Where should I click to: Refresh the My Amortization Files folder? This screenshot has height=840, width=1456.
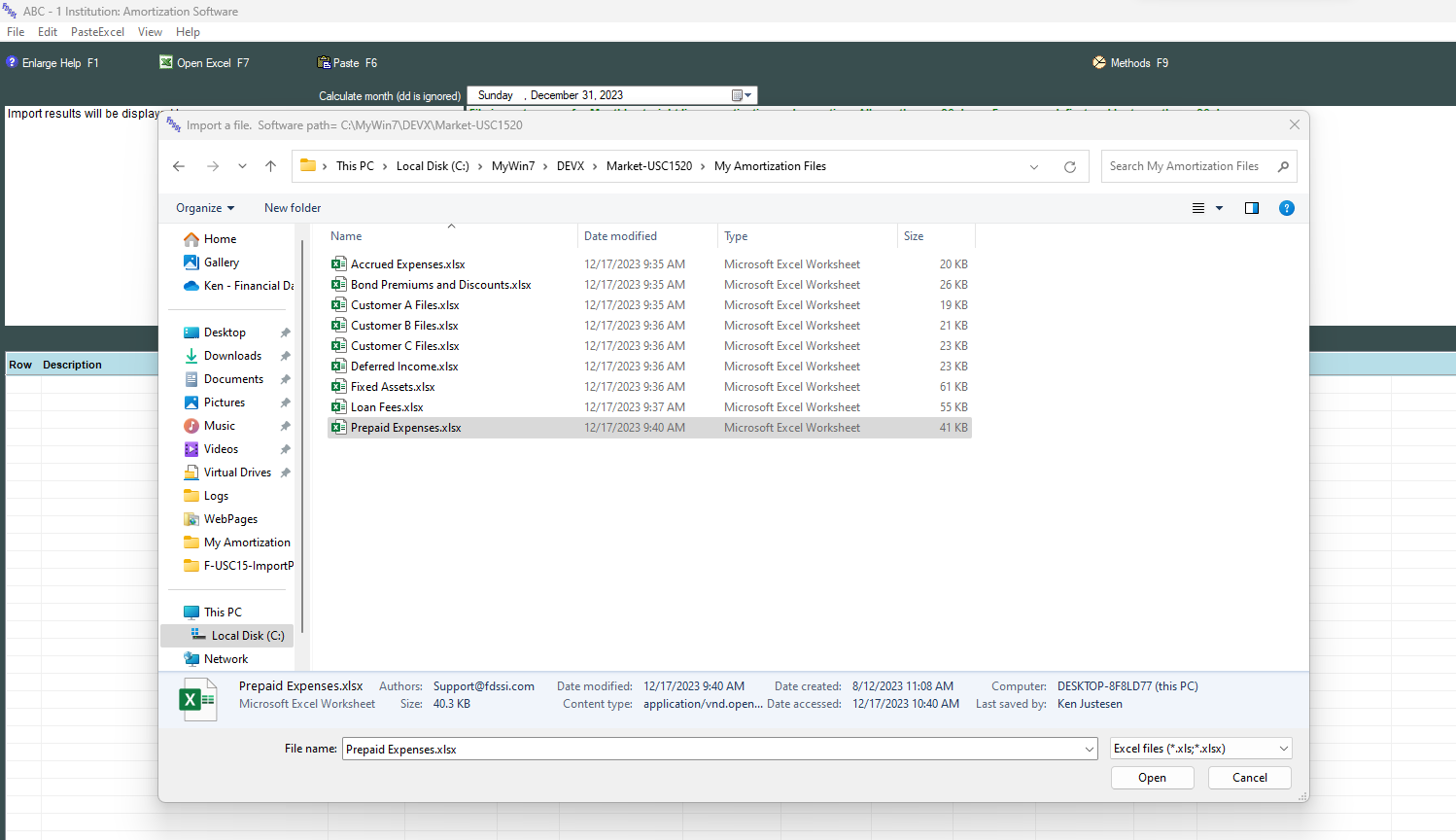point(1070,166)
